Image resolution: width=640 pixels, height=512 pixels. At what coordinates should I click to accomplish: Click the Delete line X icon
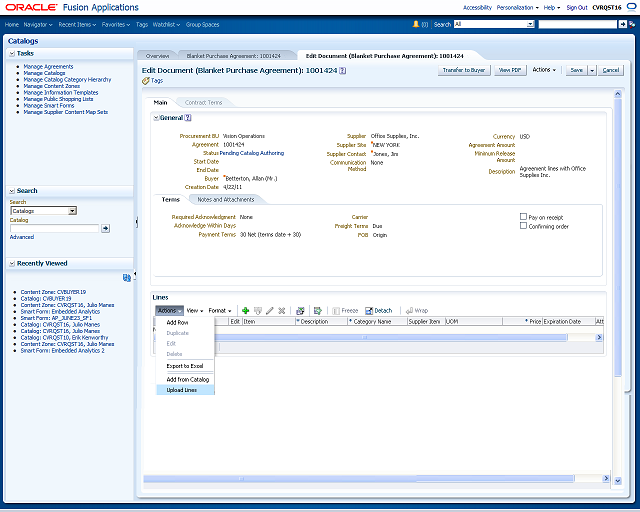(x=282, y=311)
